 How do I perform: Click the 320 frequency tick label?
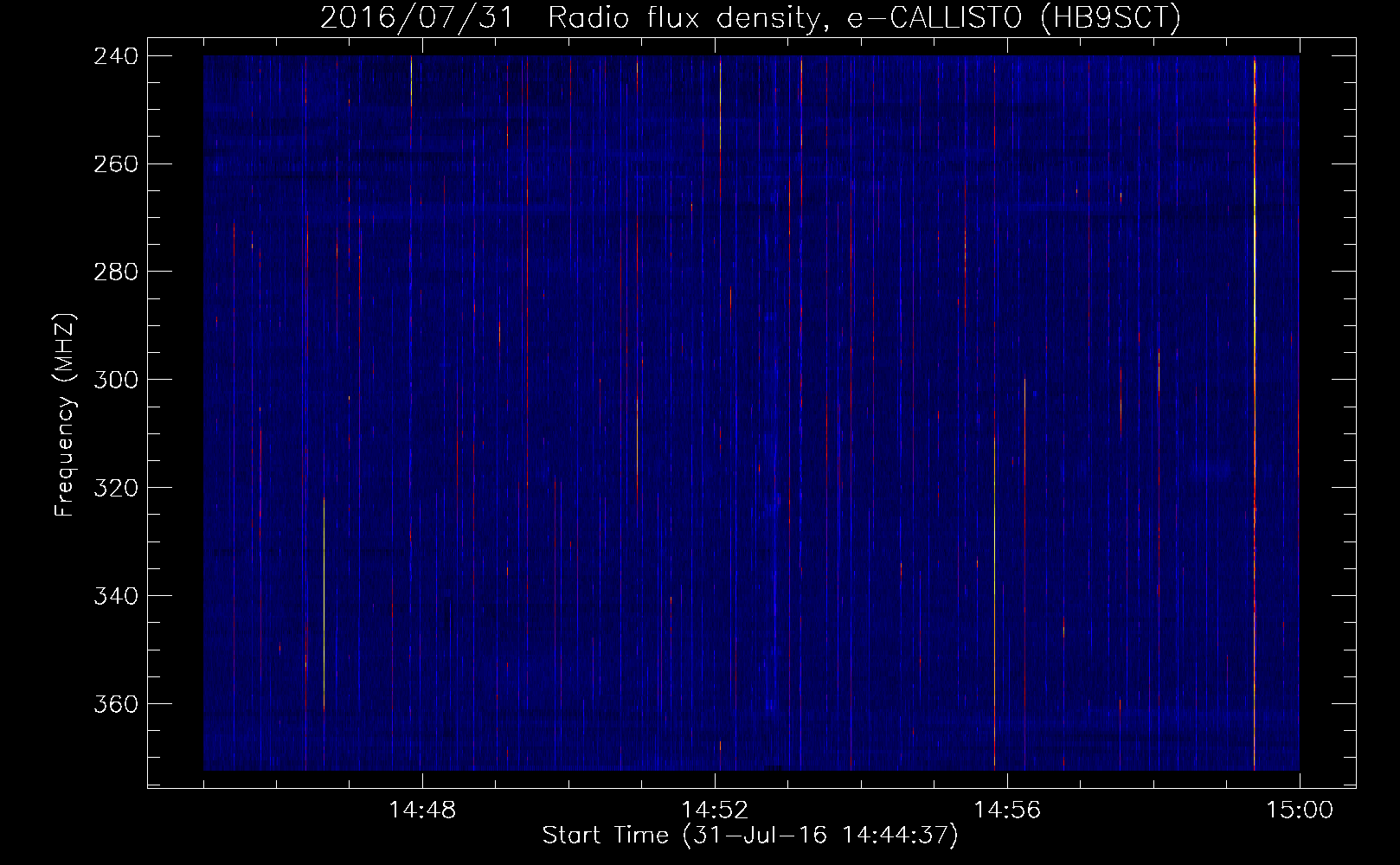[x=115, y=488]
